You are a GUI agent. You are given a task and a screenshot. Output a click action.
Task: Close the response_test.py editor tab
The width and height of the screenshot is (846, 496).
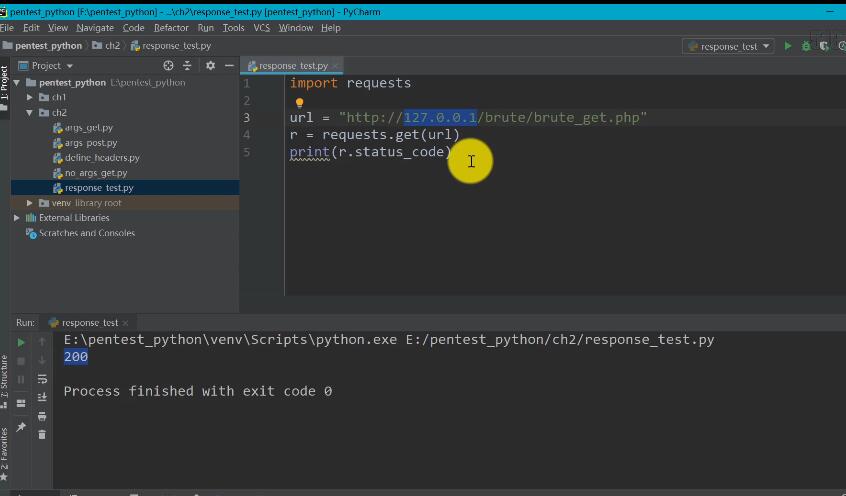[x=336, y=66]
